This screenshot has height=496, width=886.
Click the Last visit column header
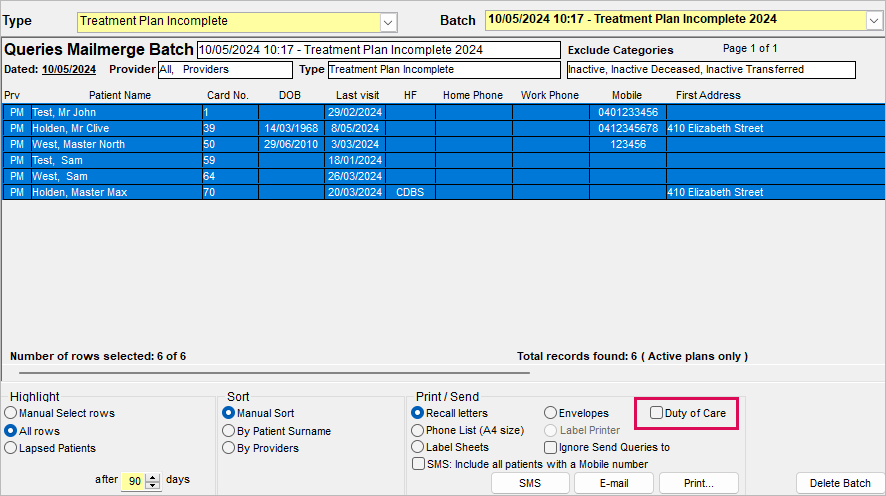point(358,95)
